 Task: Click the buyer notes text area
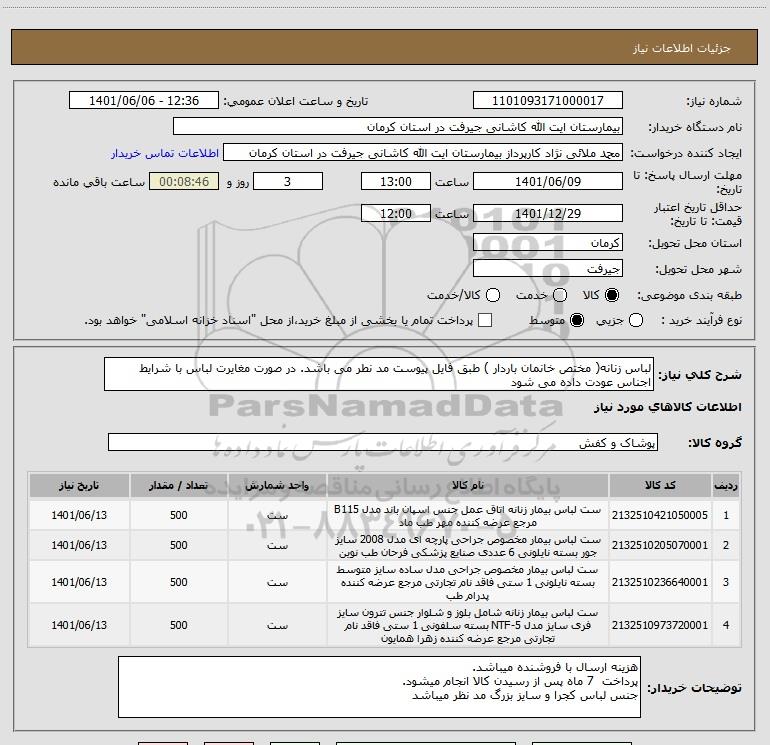click(379, 687)
